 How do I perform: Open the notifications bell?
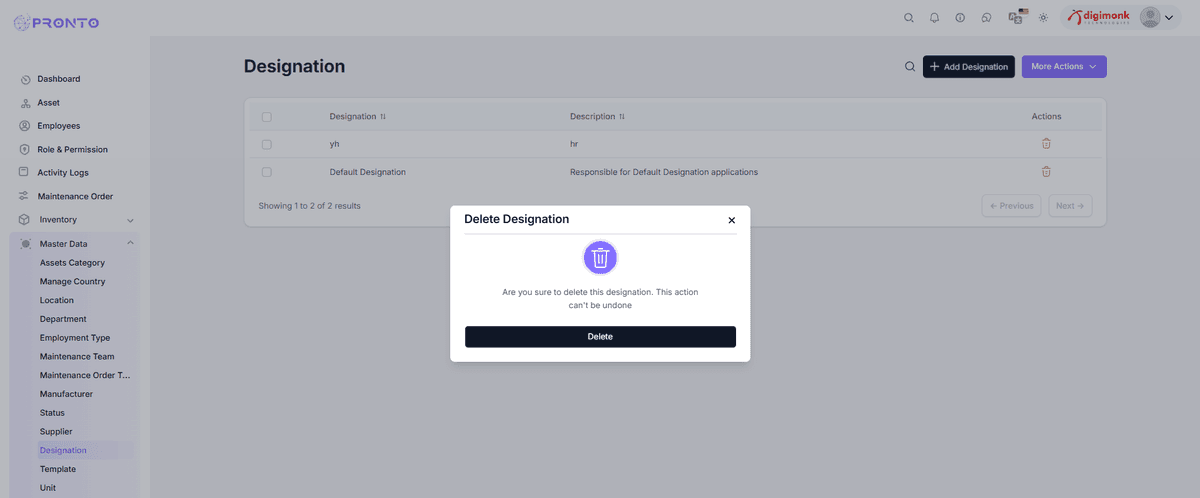(935, 18)
